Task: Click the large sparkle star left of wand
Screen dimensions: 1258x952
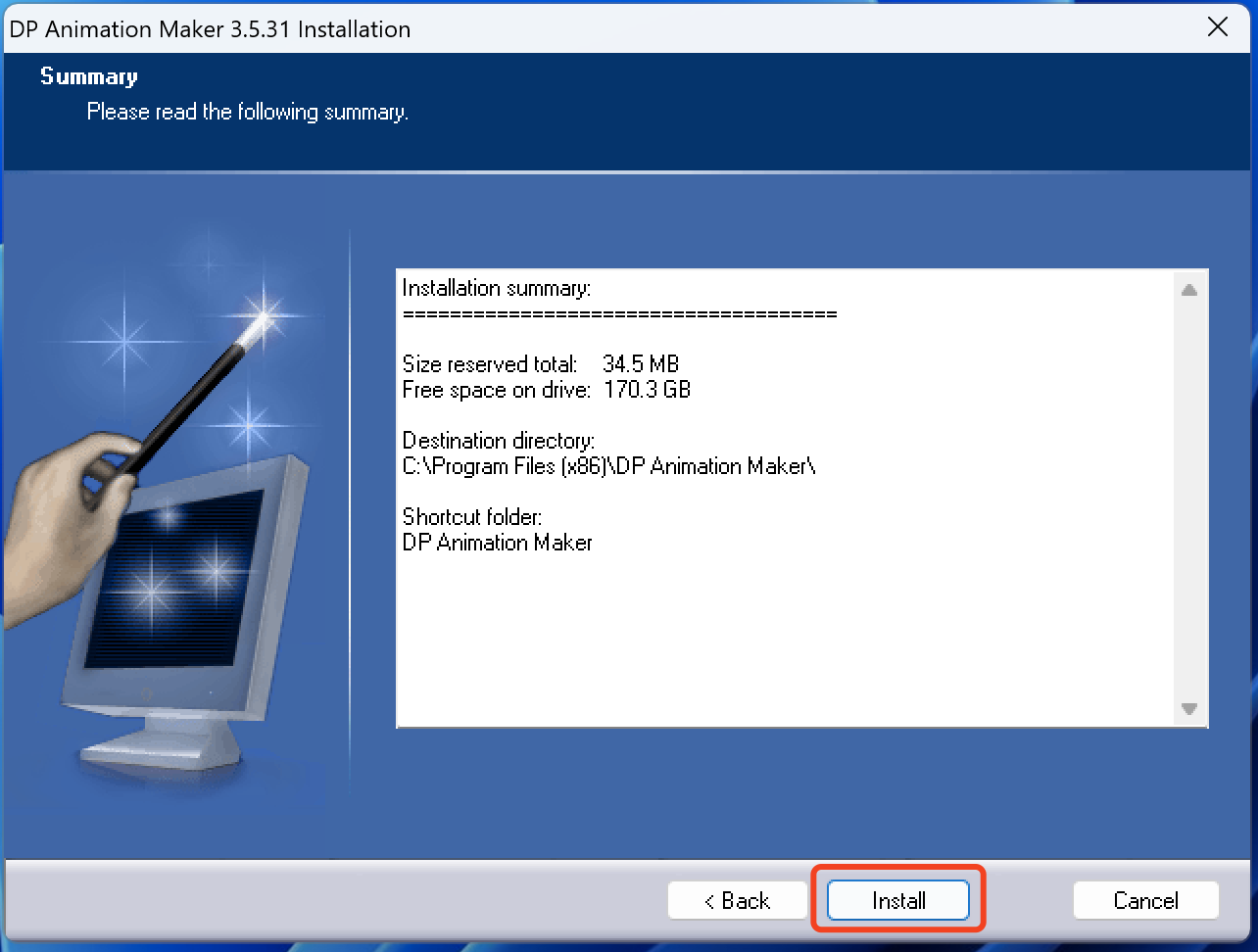Action: [x=125, y=341]
